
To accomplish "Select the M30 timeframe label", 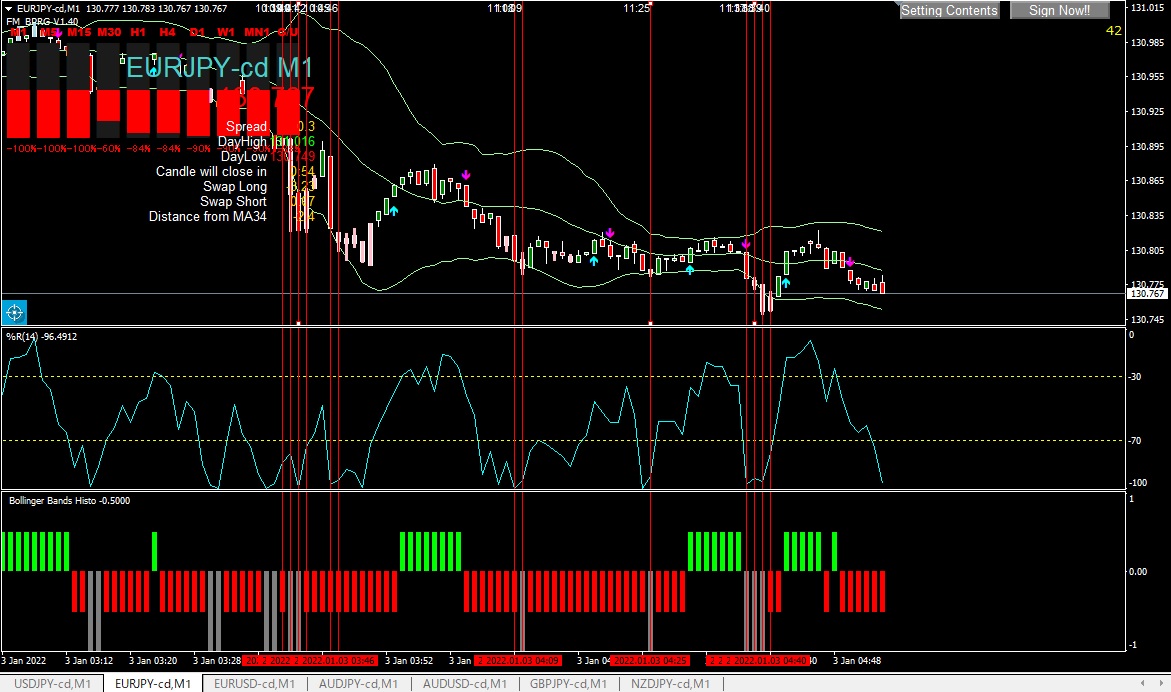I will click(x=109, y=32).
